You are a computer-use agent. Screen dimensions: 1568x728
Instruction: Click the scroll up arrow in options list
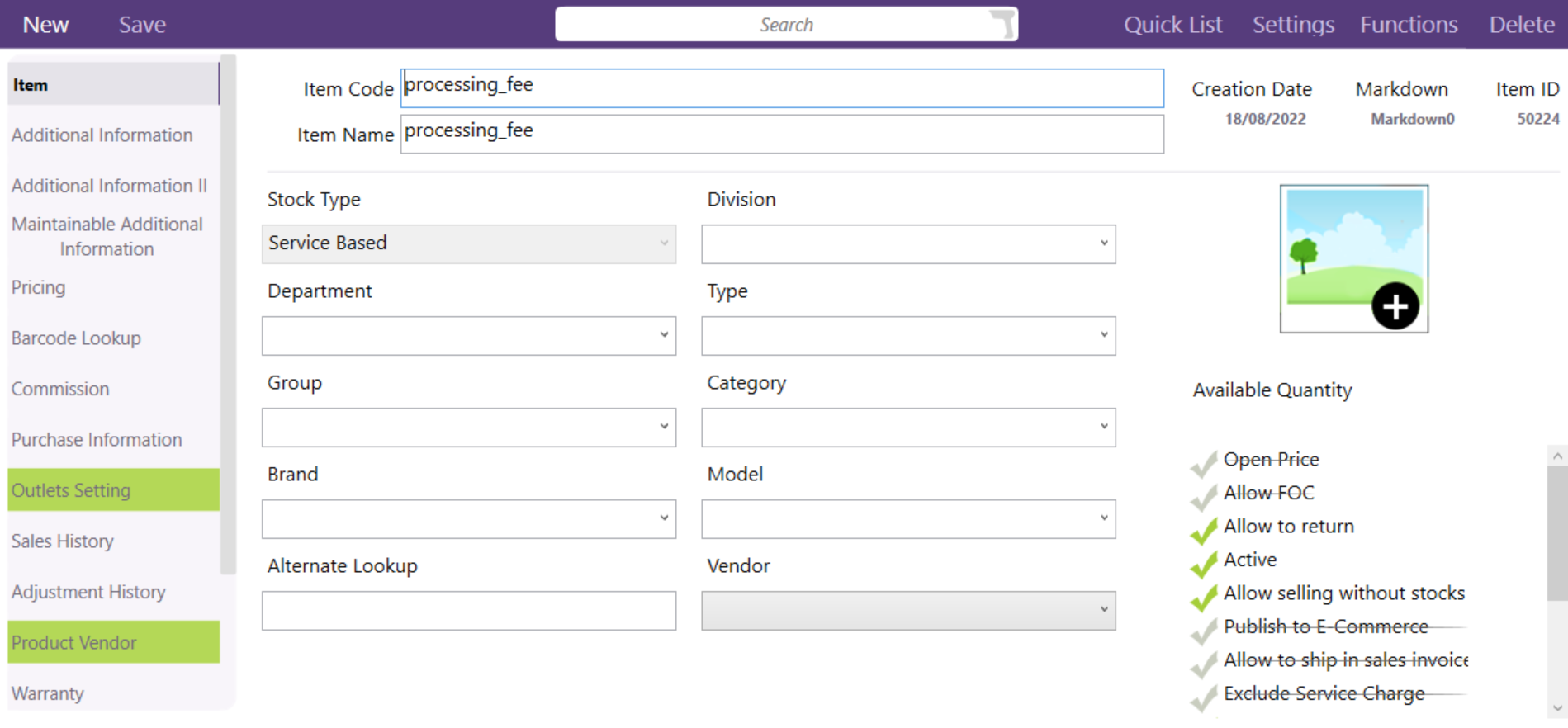(1556, 456)
